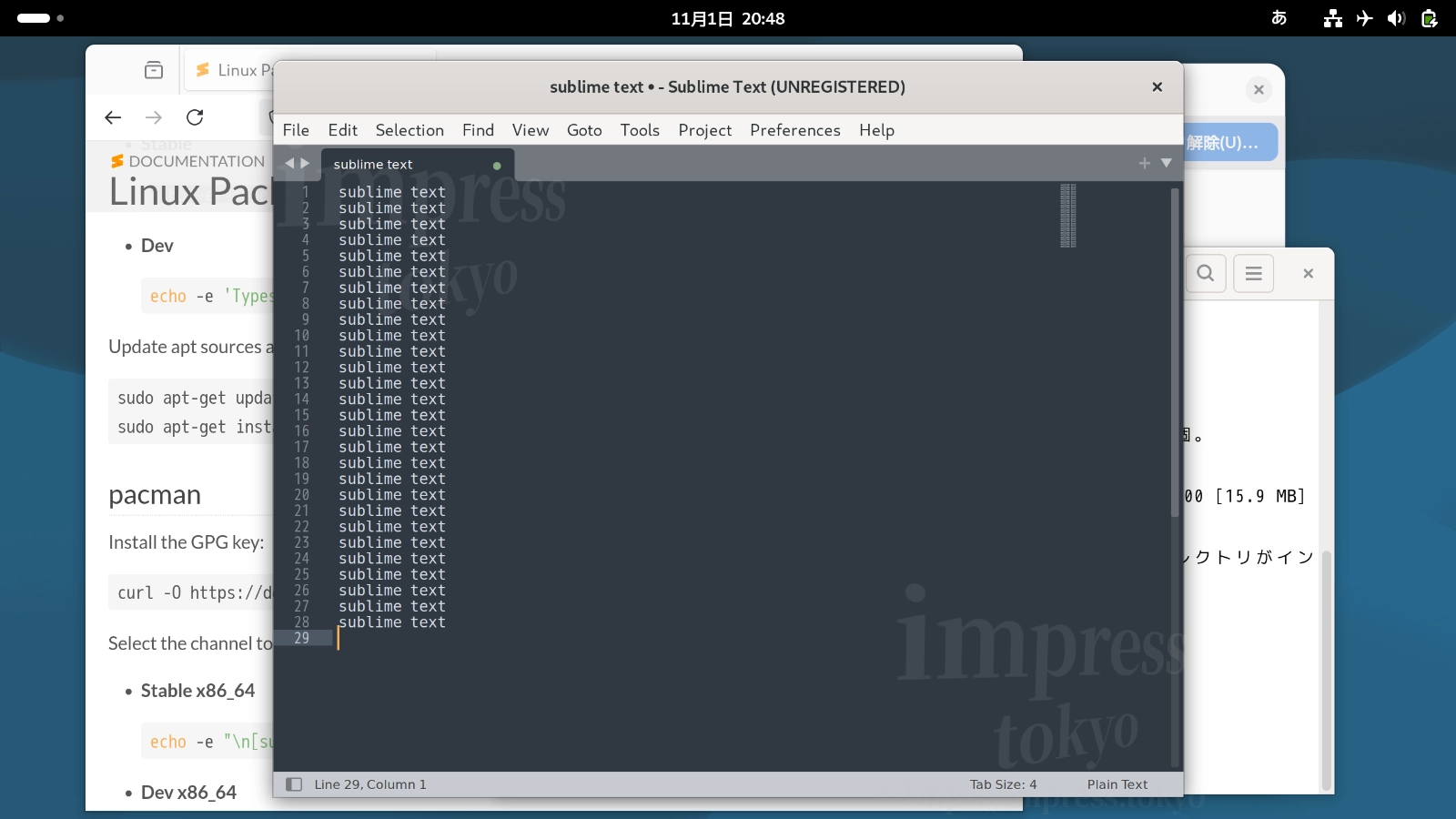Place cursor on line 28 text
The image size is (1456, 819).
[x=392, y=622]
